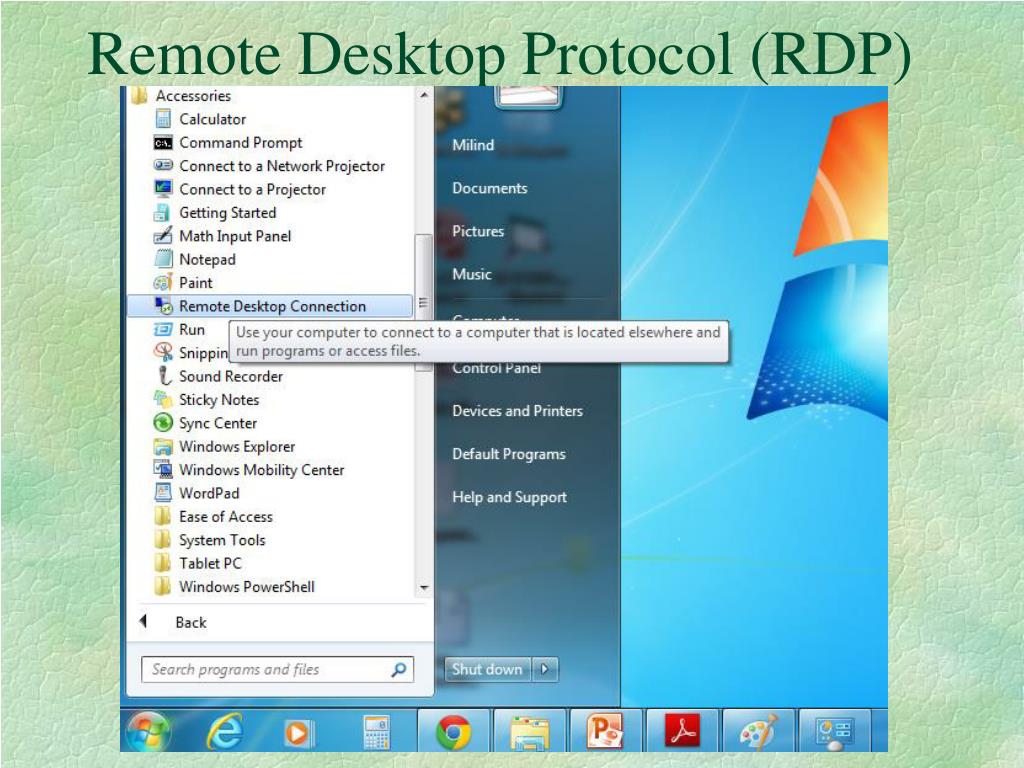Click the Windows Start orb
Viewport: 1024px width, 768px height.
(x=149, y=731)
